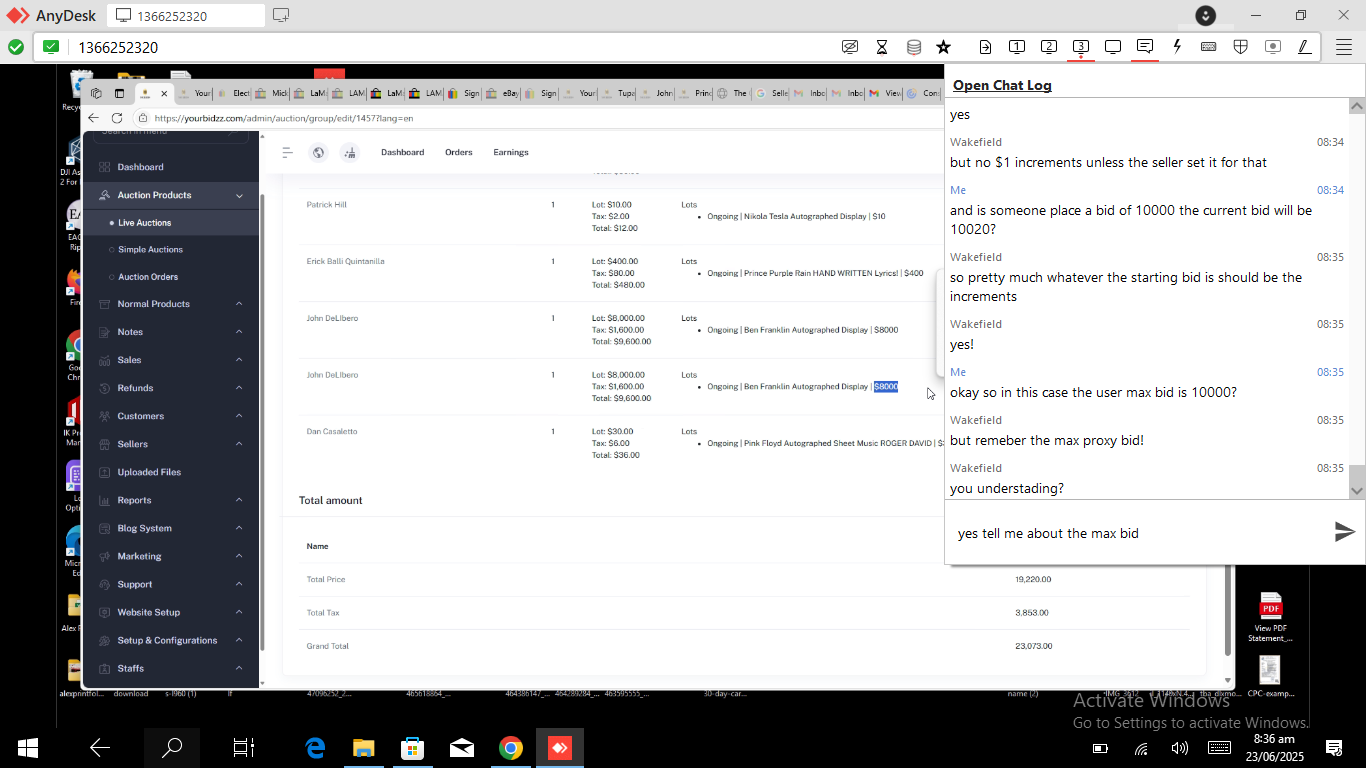
Task: Open the sidebar Dashboard link
Action: (140, 167)
